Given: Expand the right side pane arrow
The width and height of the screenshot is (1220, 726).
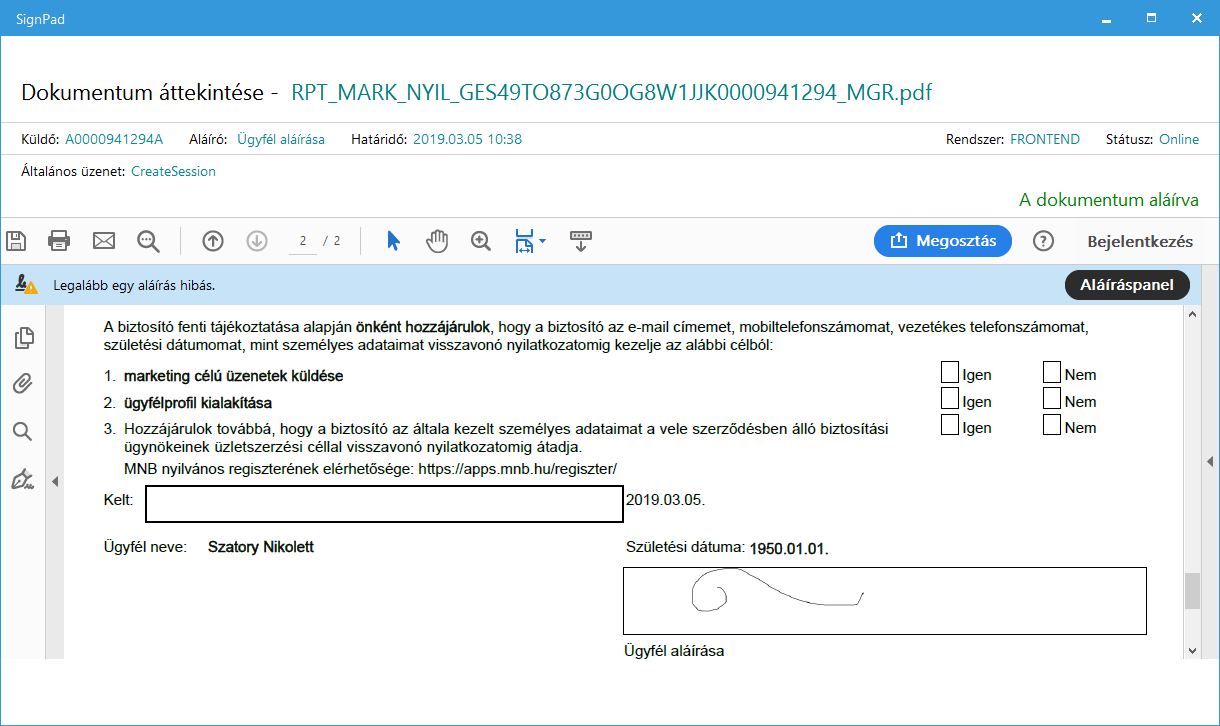Looking at the screenshot, I should coord(1210,459).
